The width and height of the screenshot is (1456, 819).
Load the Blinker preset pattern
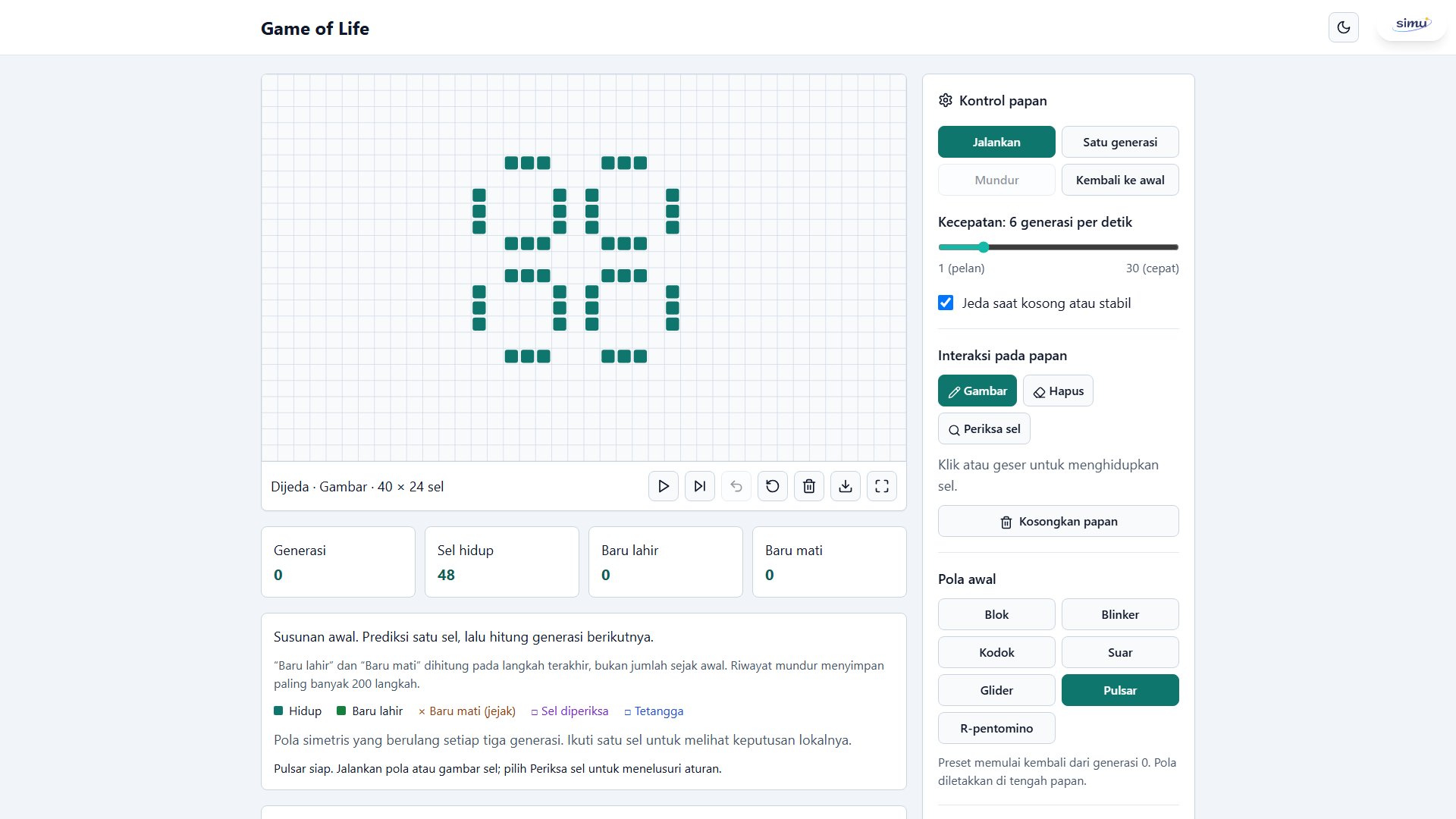point(1120,614)
